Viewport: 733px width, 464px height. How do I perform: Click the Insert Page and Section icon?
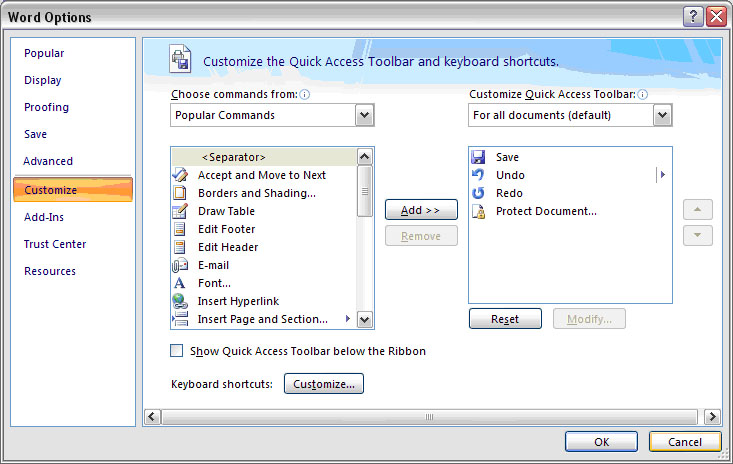coord(180,319)
